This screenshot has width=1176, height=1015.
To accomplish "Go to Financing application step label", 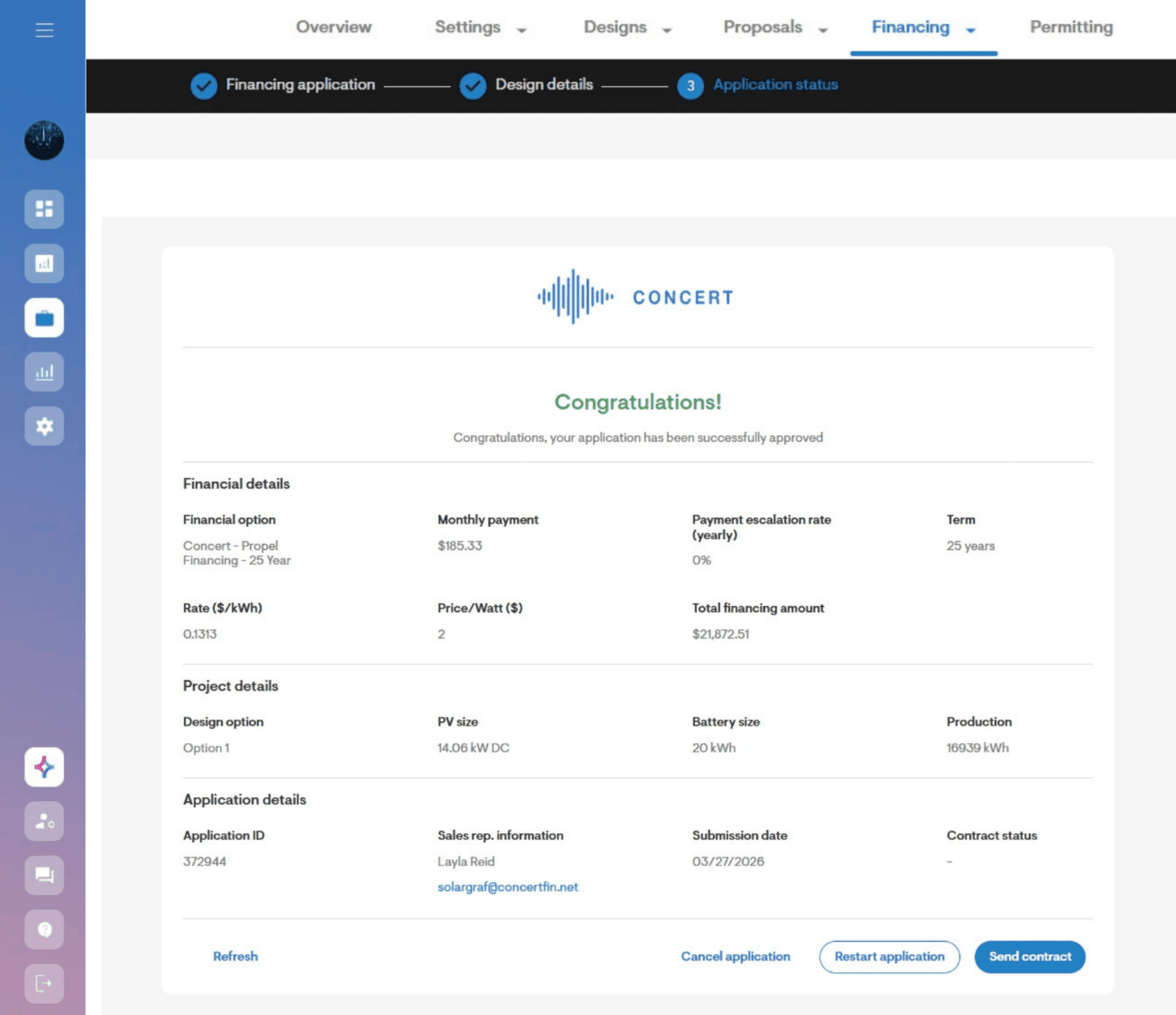I will pyautogui.click(x=300, y=84).
